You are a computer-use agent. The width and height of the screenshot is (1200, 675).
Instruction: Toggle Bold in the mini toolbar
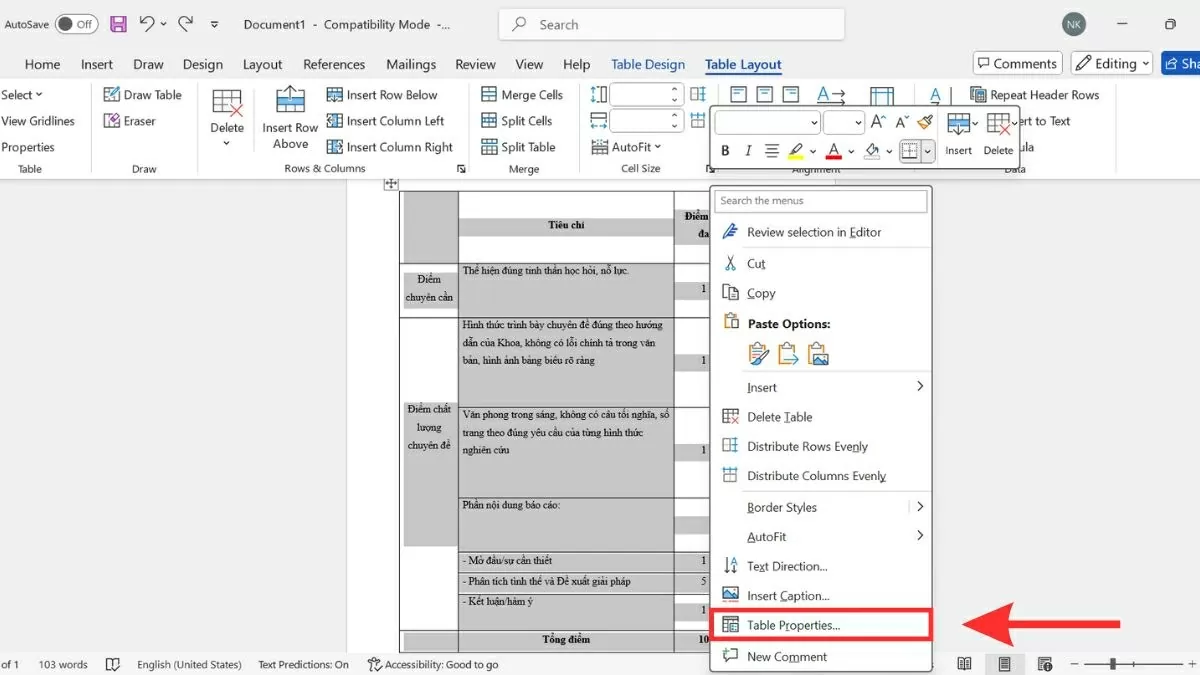[x=725, y=151]
